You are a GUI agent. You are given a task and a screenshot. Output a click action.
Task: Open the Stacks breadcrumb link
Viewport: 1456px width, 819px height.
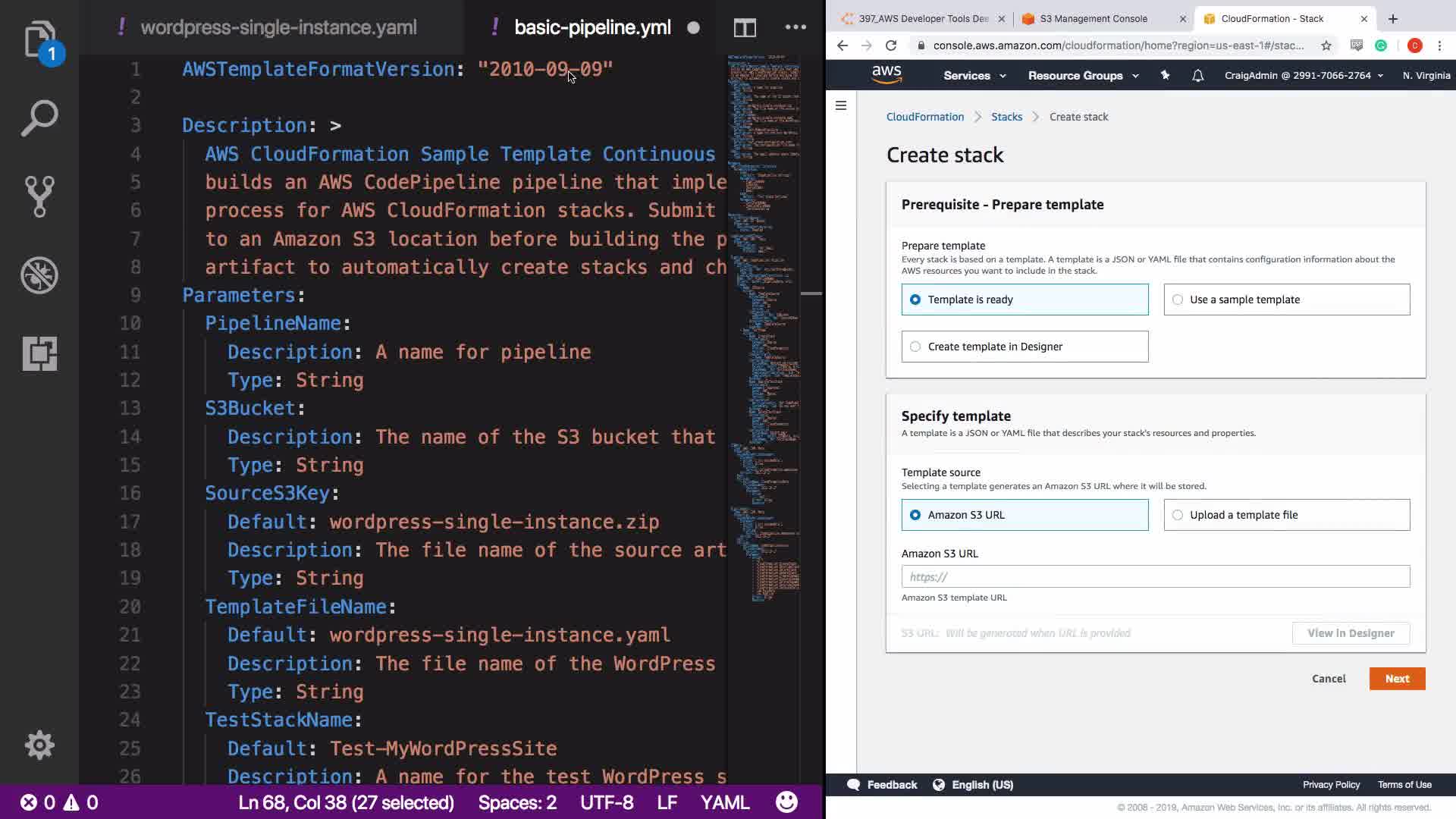(x=1006, y=117)
